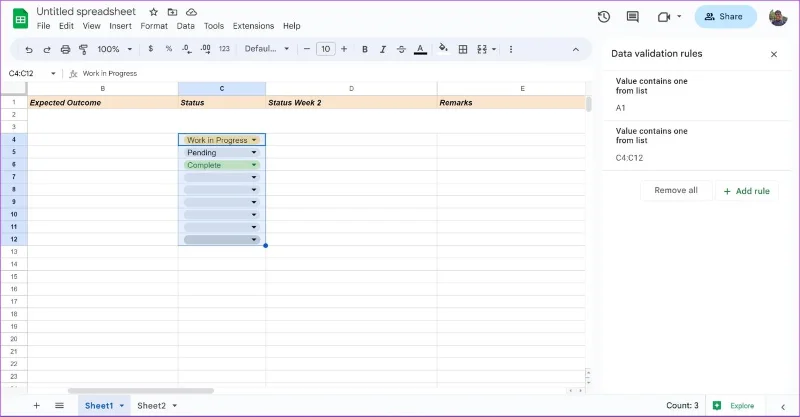Click the Print icon
800x417 pixels.
tap(65, 49)
